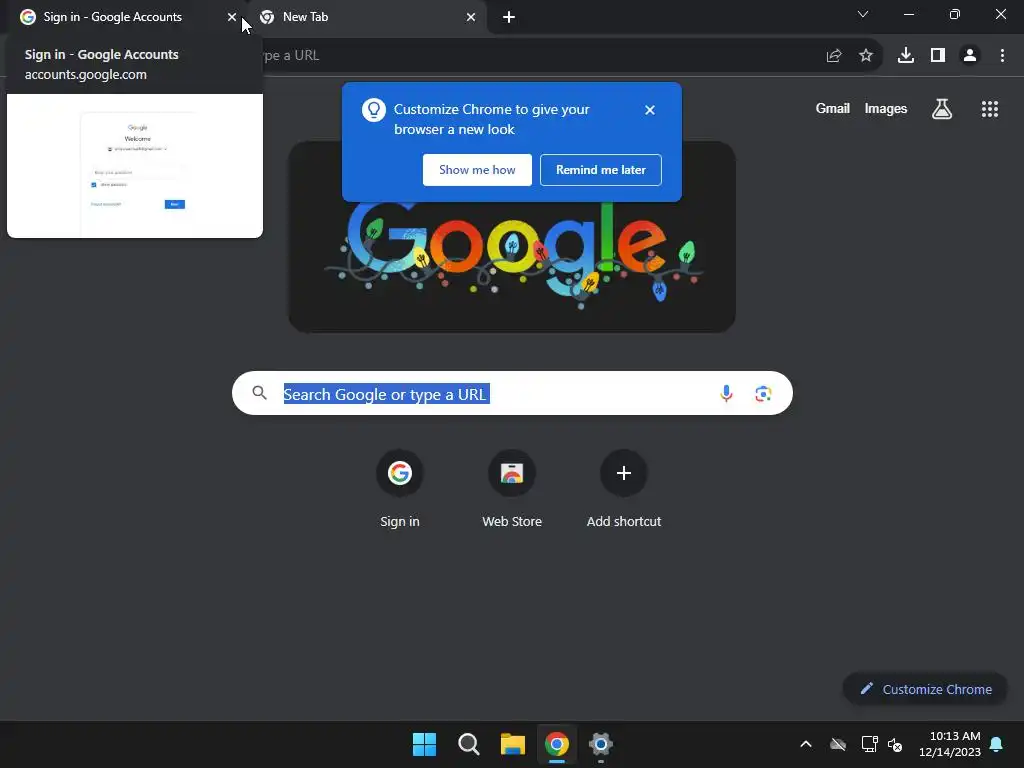Screen dimensions: 1024x768
Task: Click the network display tray icon
Action: [869, 744]
